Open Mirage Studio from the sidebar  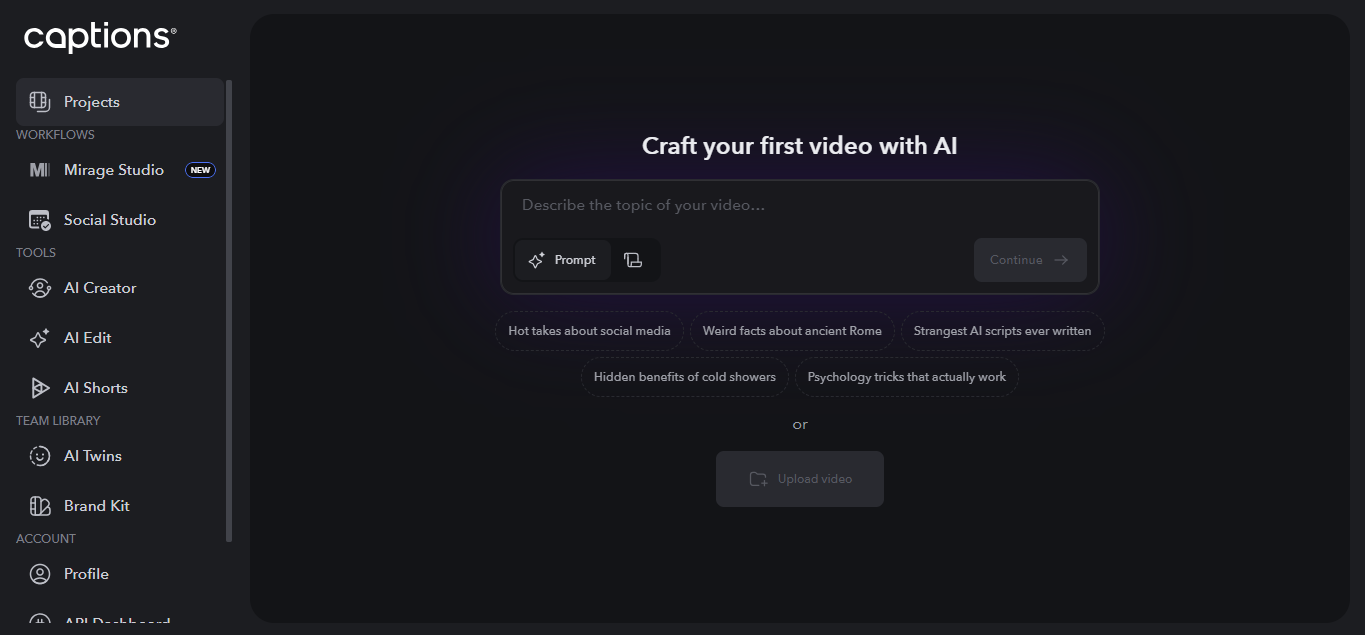point(113,169)
